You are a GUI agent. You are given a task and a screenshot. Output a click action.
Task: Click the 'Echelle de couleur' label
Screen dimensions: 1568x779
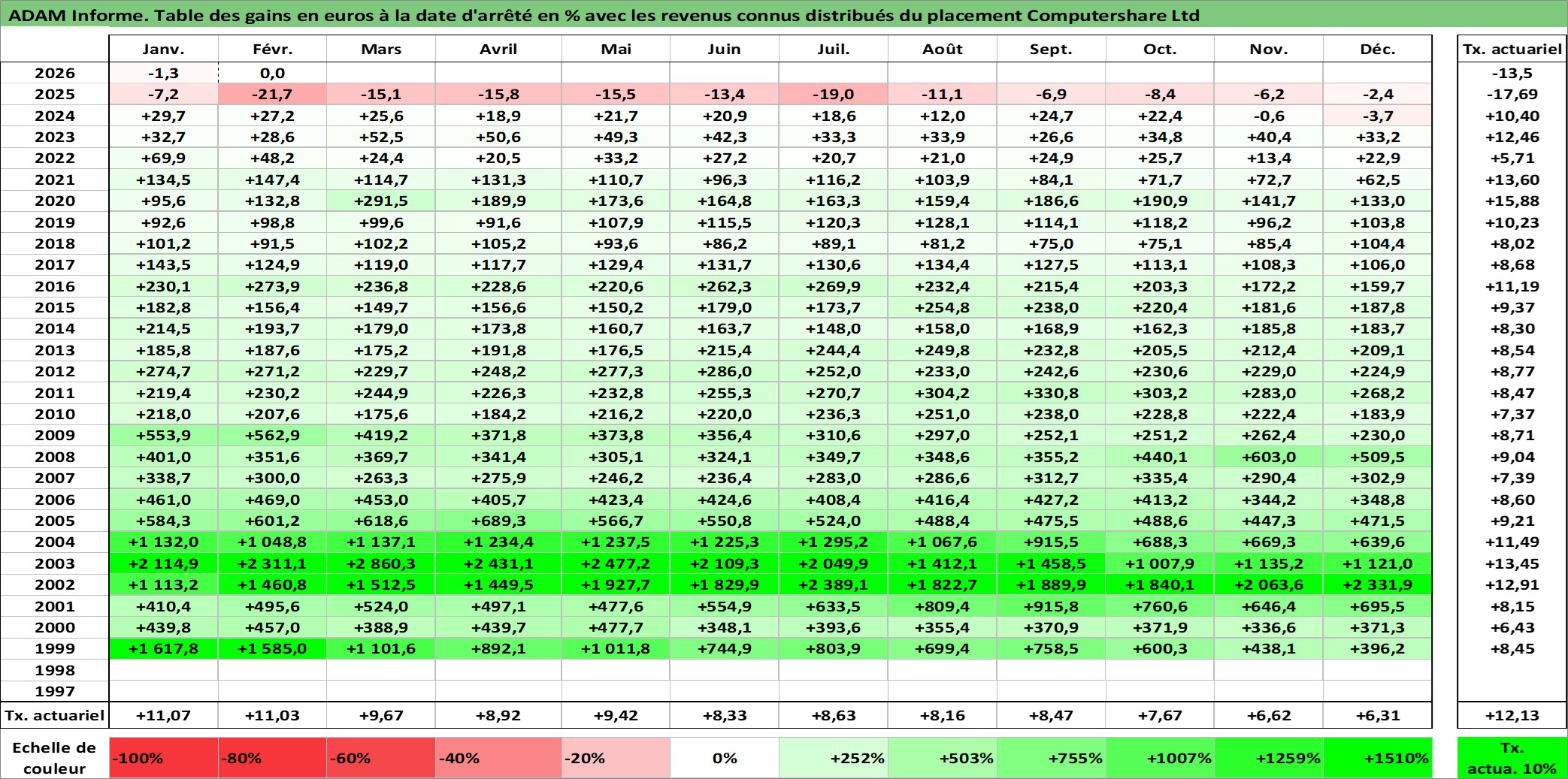pyautogui.click(x=55, y=758)
